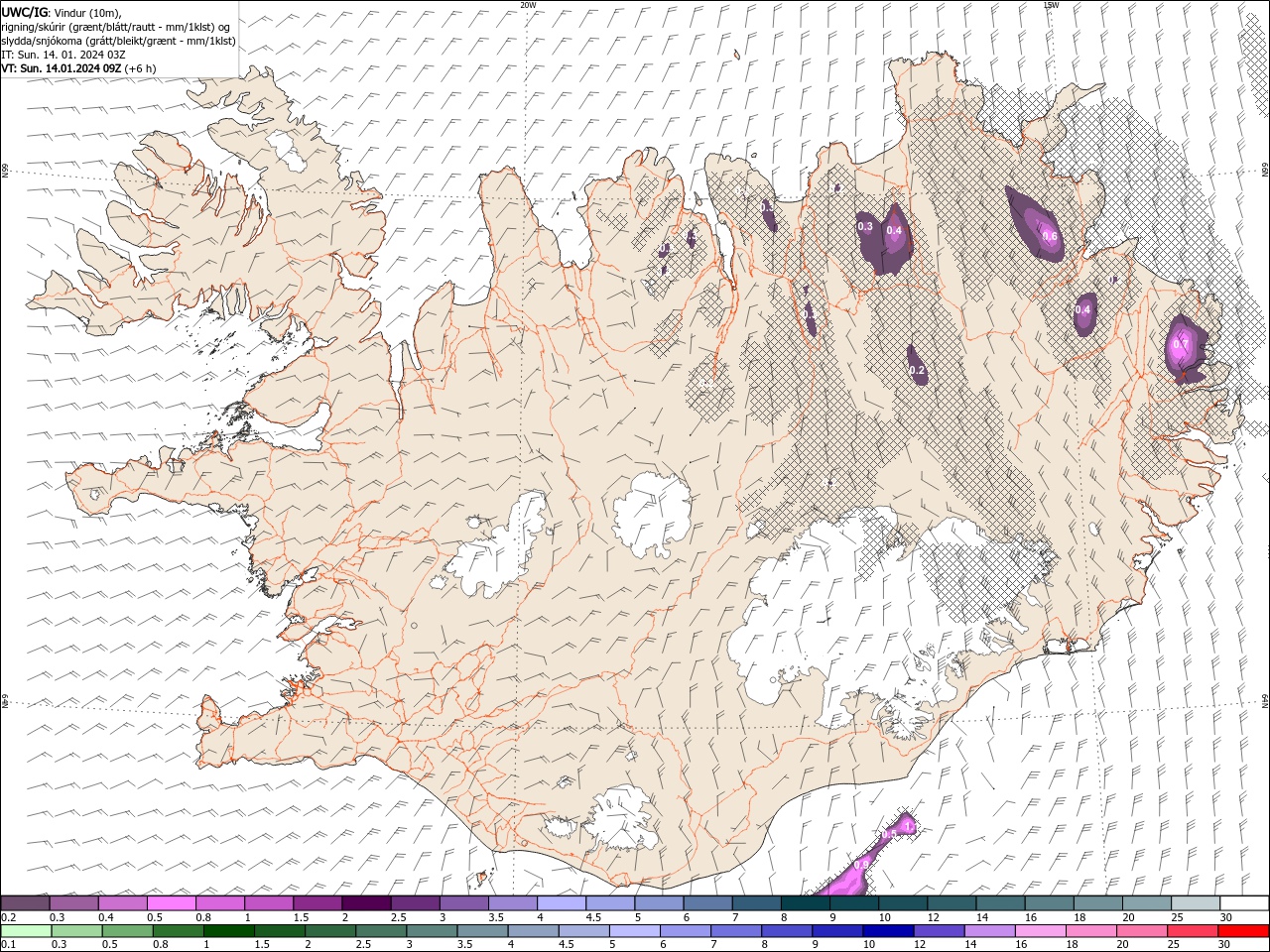Pick the lower legend swatch labeled 2.5

[380, 931]
